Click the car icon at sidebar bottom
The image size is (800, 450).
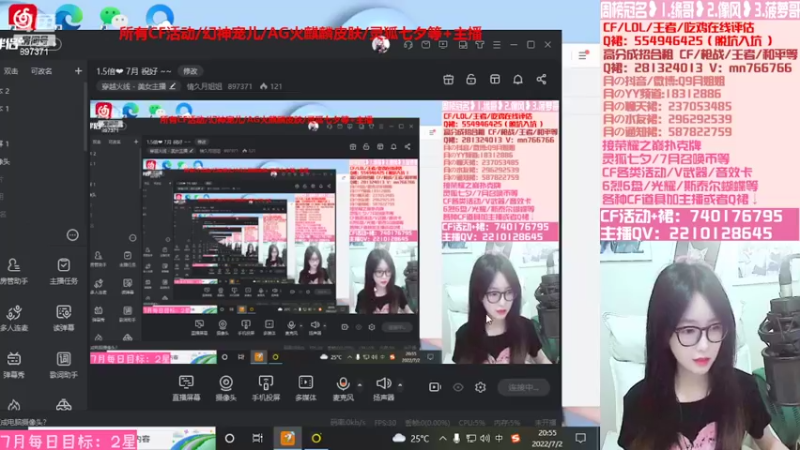(63, 406)
